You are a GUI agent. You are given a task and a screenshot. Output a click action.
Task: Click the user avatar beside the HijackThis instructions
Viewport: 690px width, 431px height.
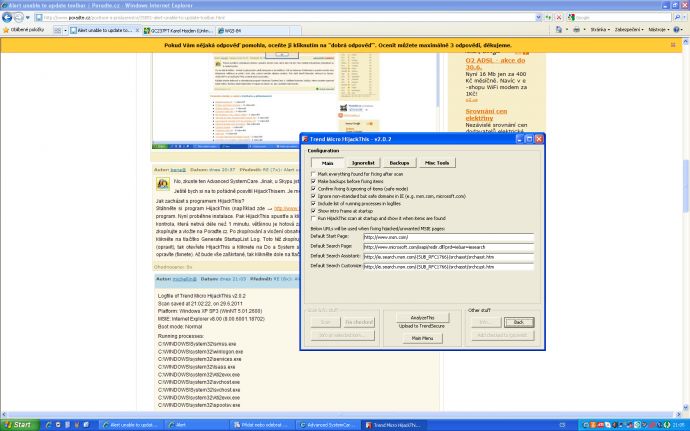pos(163,184)
